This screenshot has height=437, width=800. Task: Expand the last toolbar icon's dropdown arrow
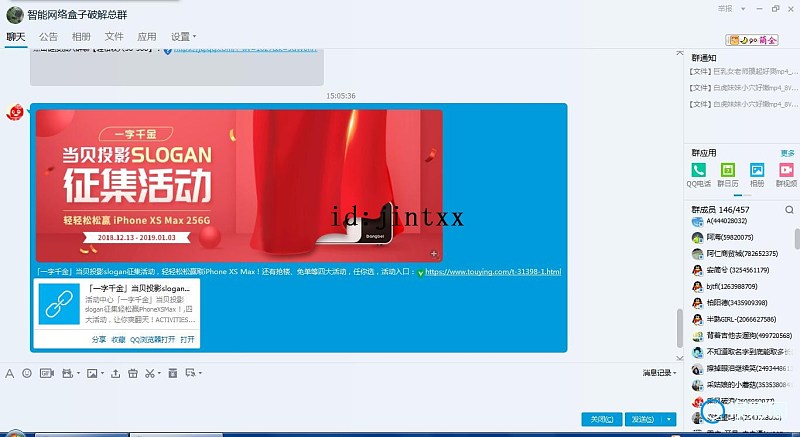pos(200,373)
